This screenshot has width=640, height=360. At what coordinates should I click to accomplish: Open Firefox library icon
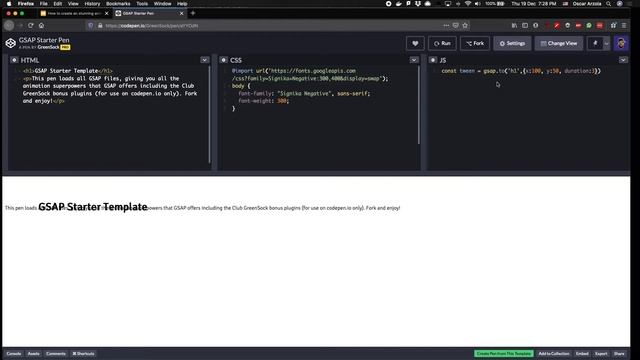tap(514, 25)
